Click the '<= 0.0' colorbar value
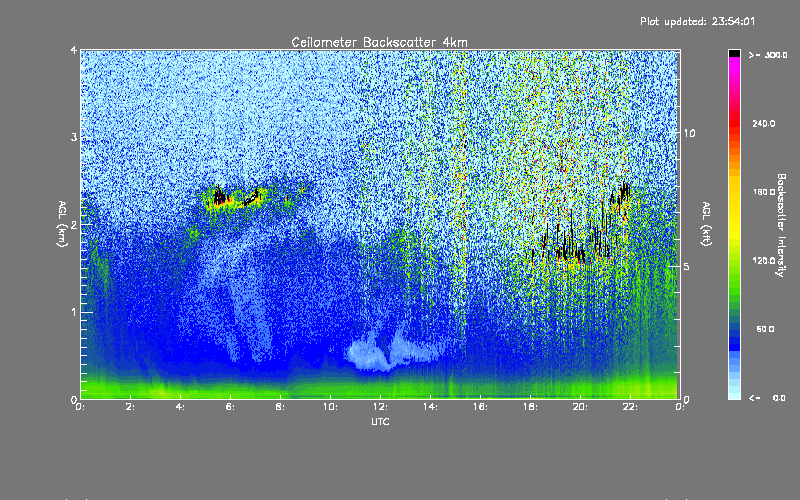800x500 pixels. (x=767, y=397)
